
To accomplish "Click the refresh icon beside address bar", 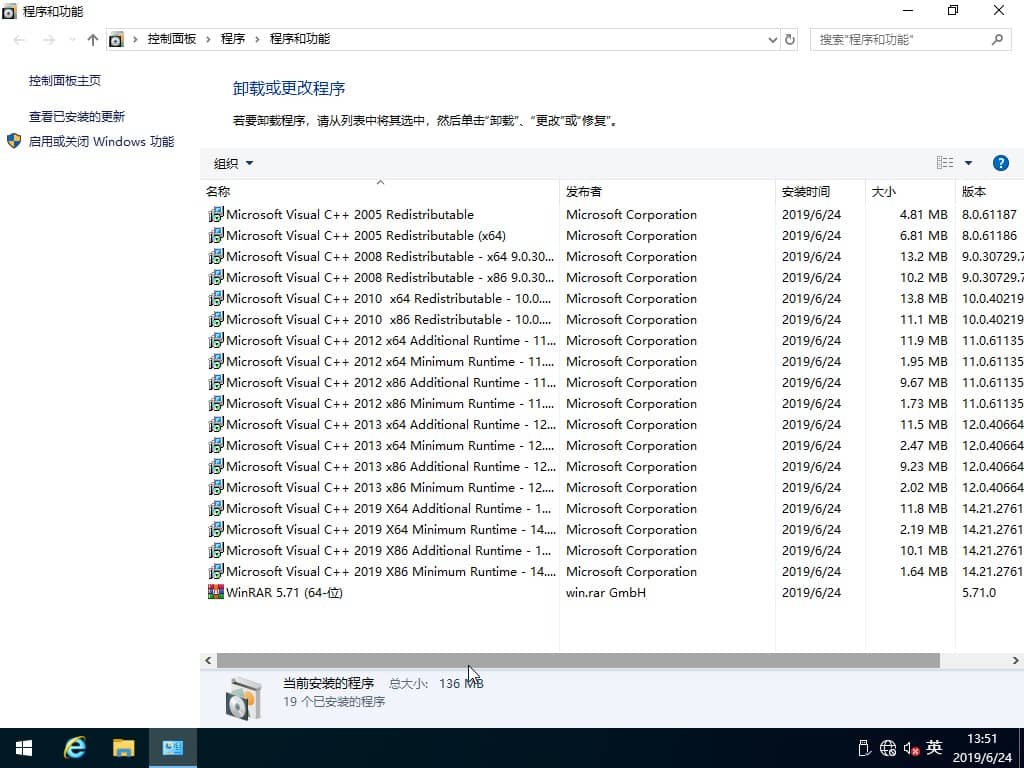I will point(789,39).
